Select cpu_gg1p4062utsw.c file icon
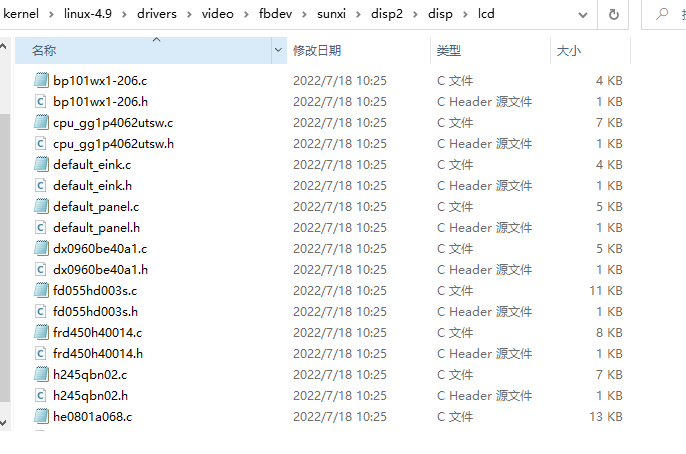Screen dimensions: 686x454 tap(41, 122)
